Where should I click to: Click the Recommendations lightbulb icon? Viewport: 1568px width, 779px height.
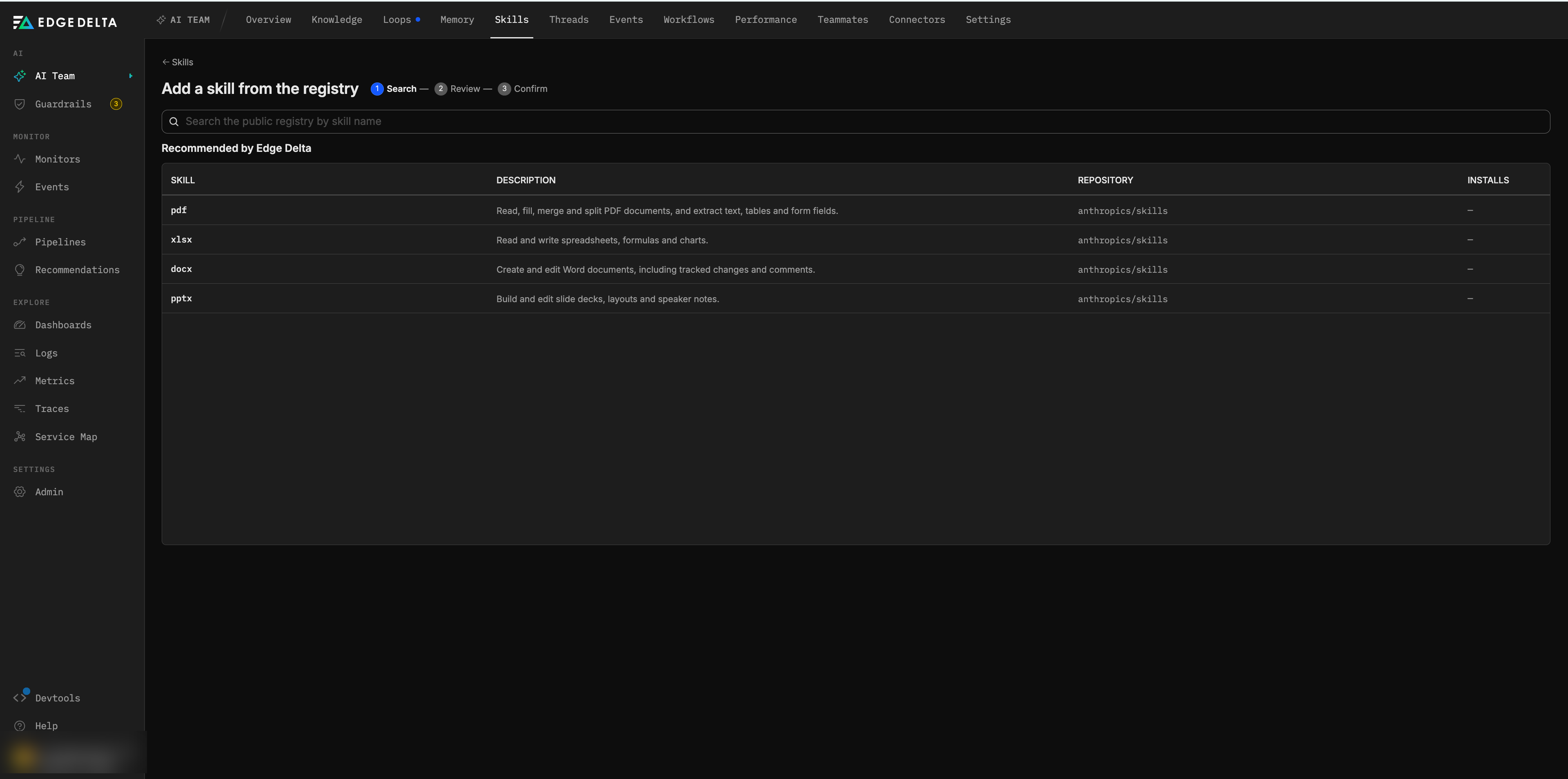pyautogui.click(x=20, y=269)
